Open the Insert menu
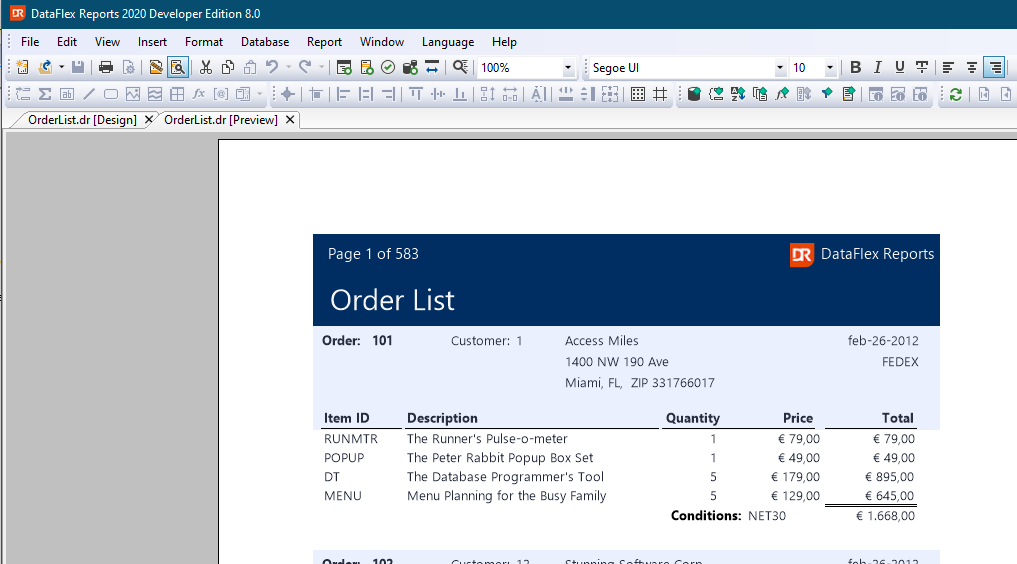 pyautogui.click(x=152, y=42)
